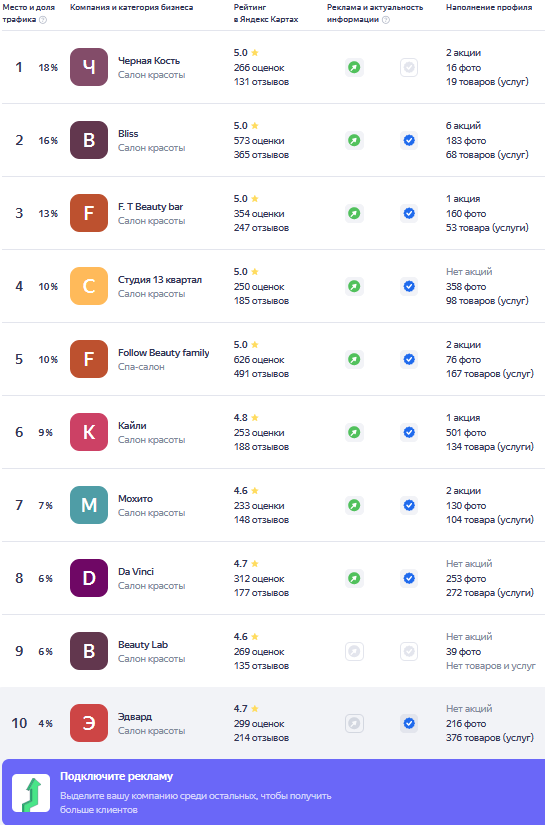Click green advertising icon in Bliss row

(x=354, y=140)
